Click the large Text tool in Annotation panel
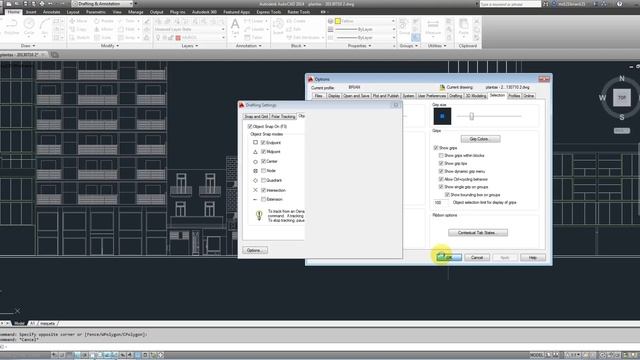Viewport: 640px width, 360px height. [x=235, y=27]
